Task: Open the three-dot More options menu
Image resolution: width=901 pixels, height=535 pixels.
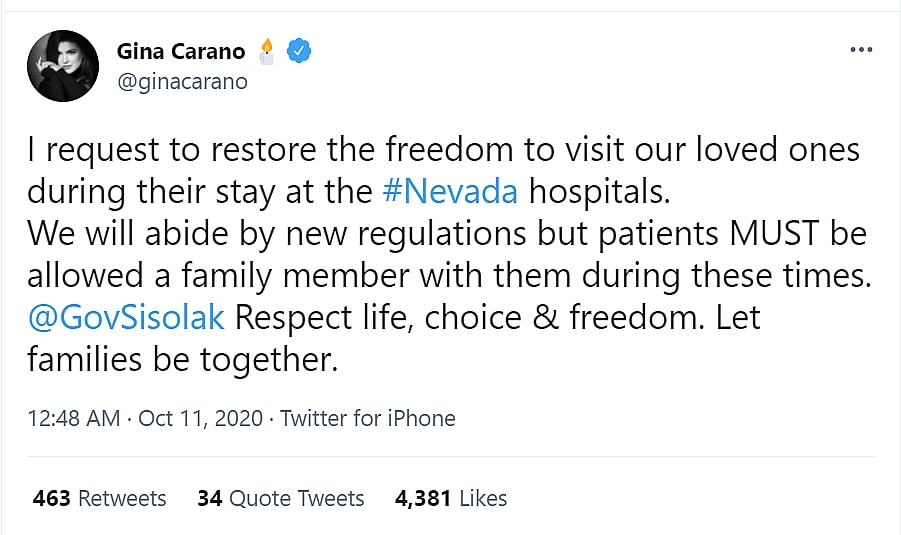Action: click(x=859, y=50)
